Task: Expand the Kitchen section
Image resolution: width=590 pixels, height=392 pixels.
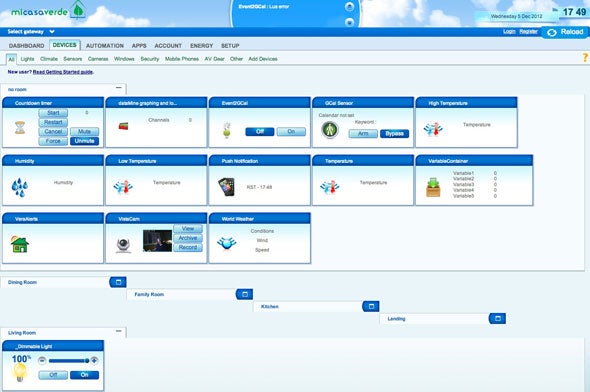Action: tap(371, 306)
